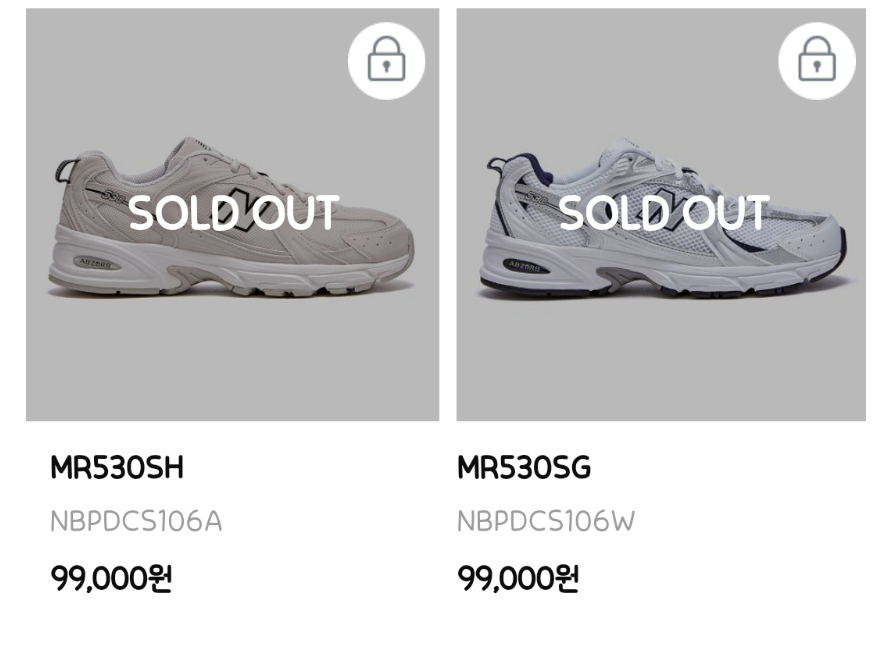Click the ABZORB badge on the beige shoe
Viewport: 892px width, 650px height.
(x=99, y=264)
